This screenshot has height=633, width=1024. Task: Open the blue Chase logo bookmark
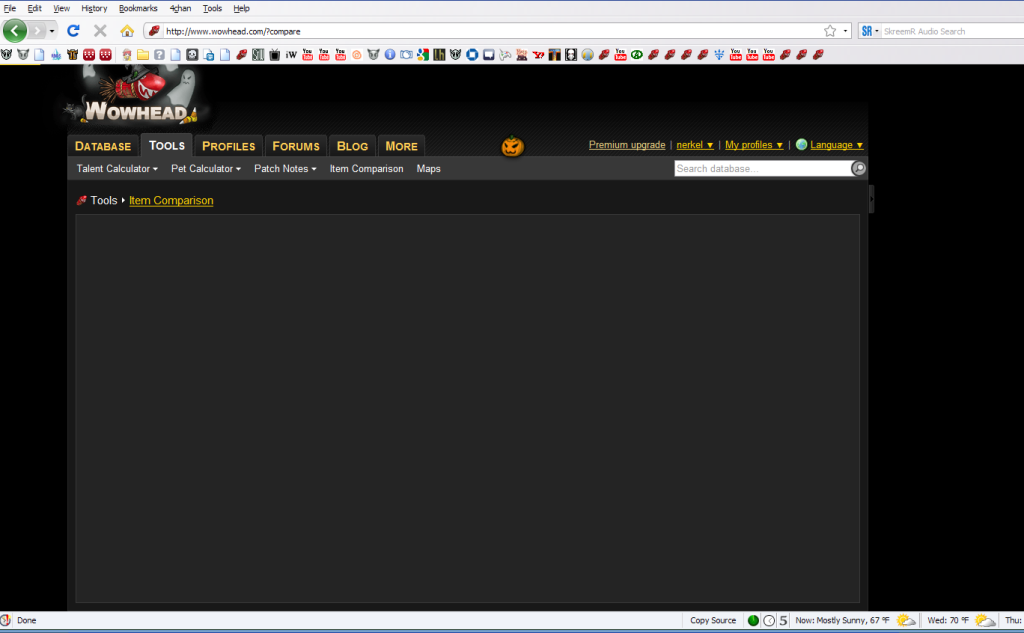[x=472, y=55]
